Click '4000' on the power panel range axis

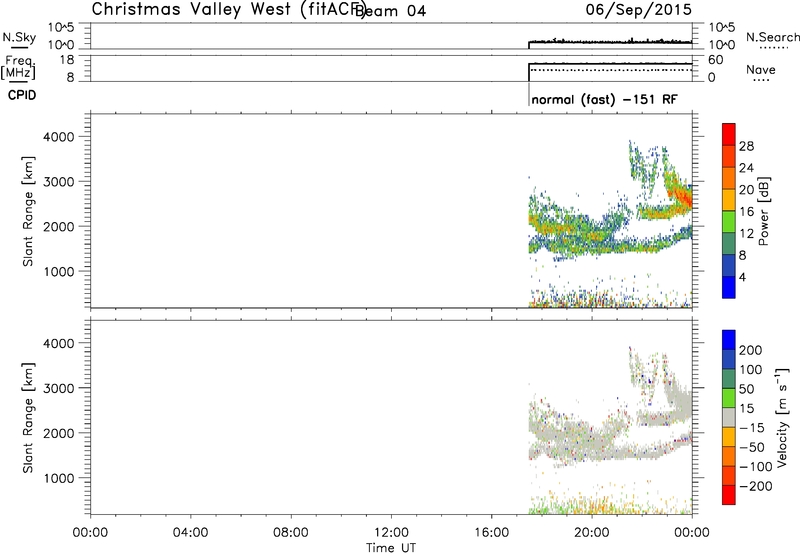[x=59, y=137]
